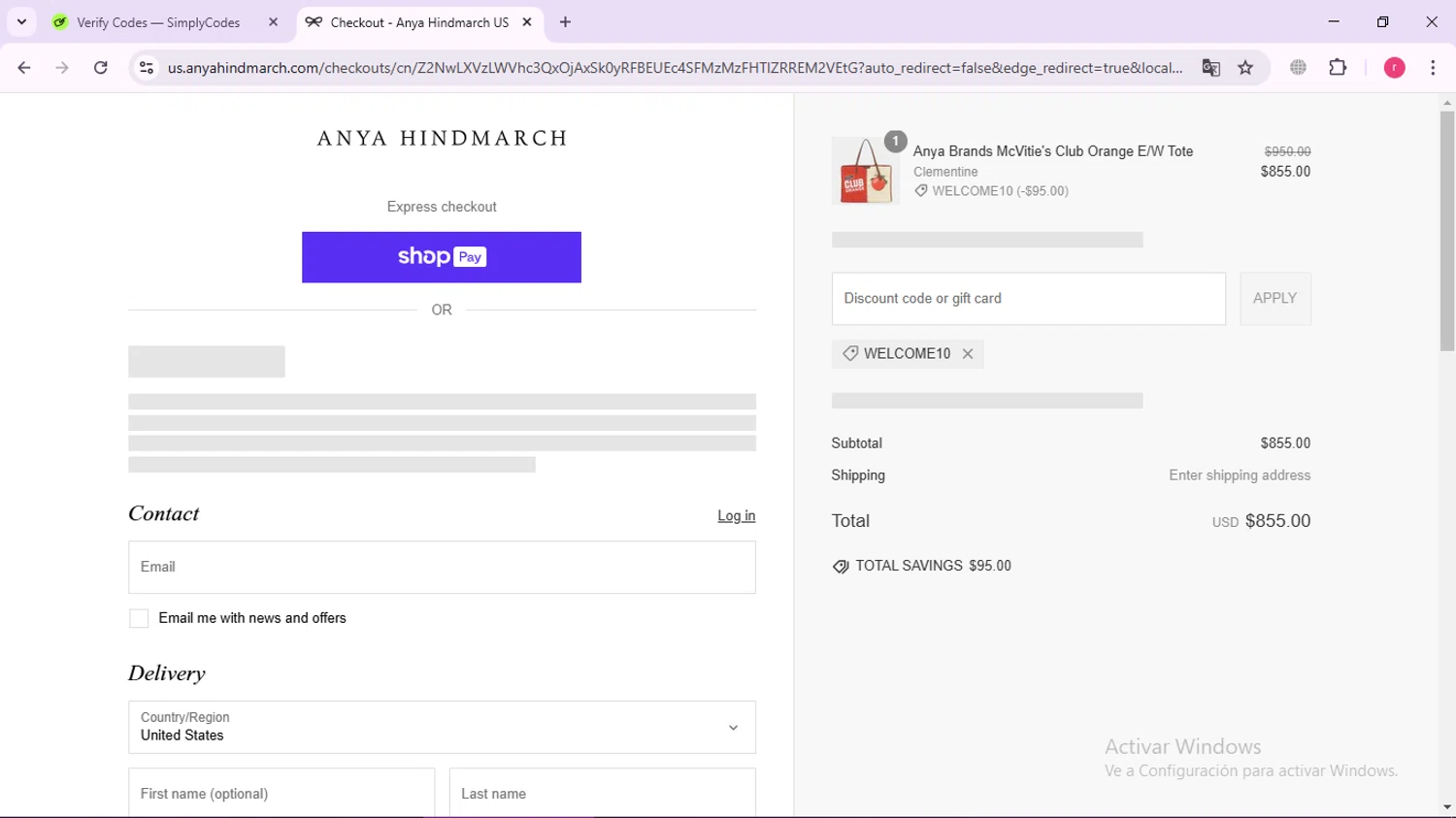Click the Log in link
Viewport: 1456px width, 818px height.
pyautogui.click(x=737, y=516)
